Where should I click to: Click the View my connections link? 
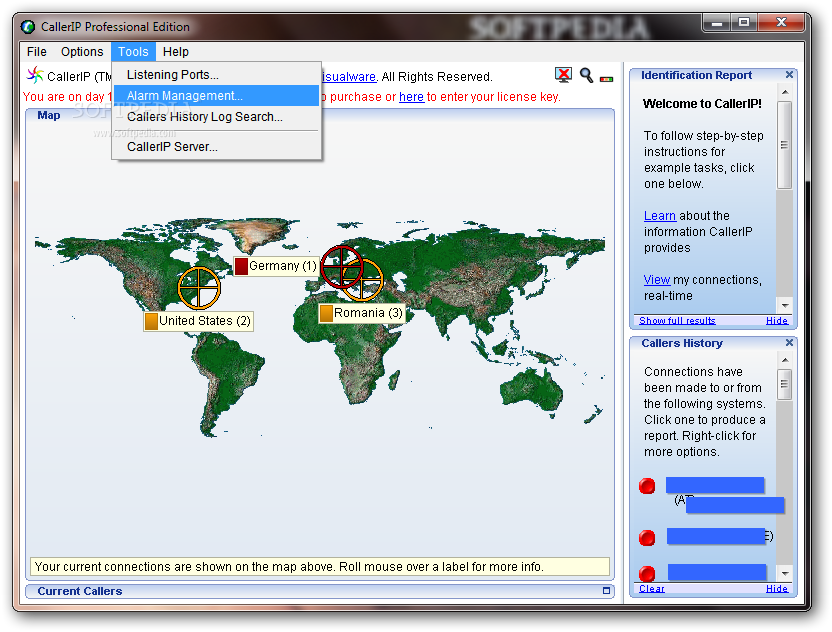[x=657, y=280]
